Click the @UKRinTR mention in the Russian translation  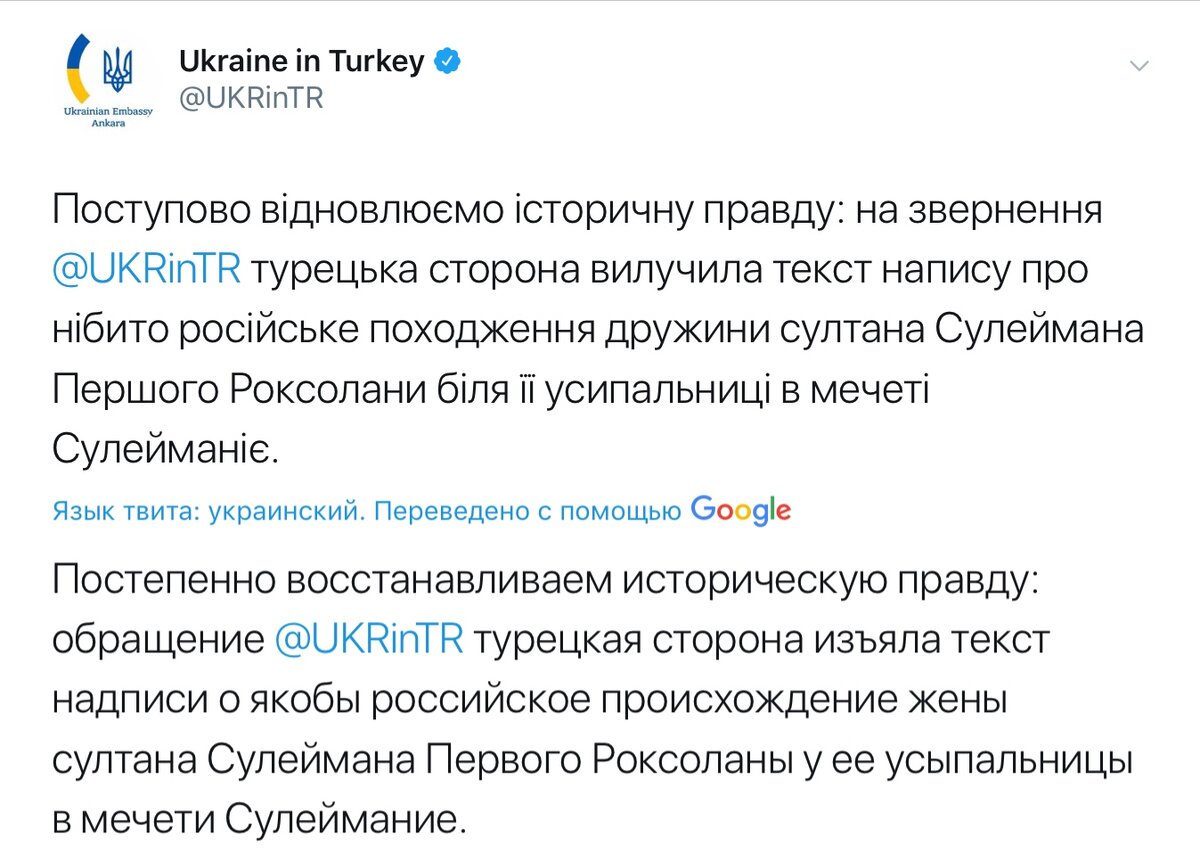tap(368, 640)
